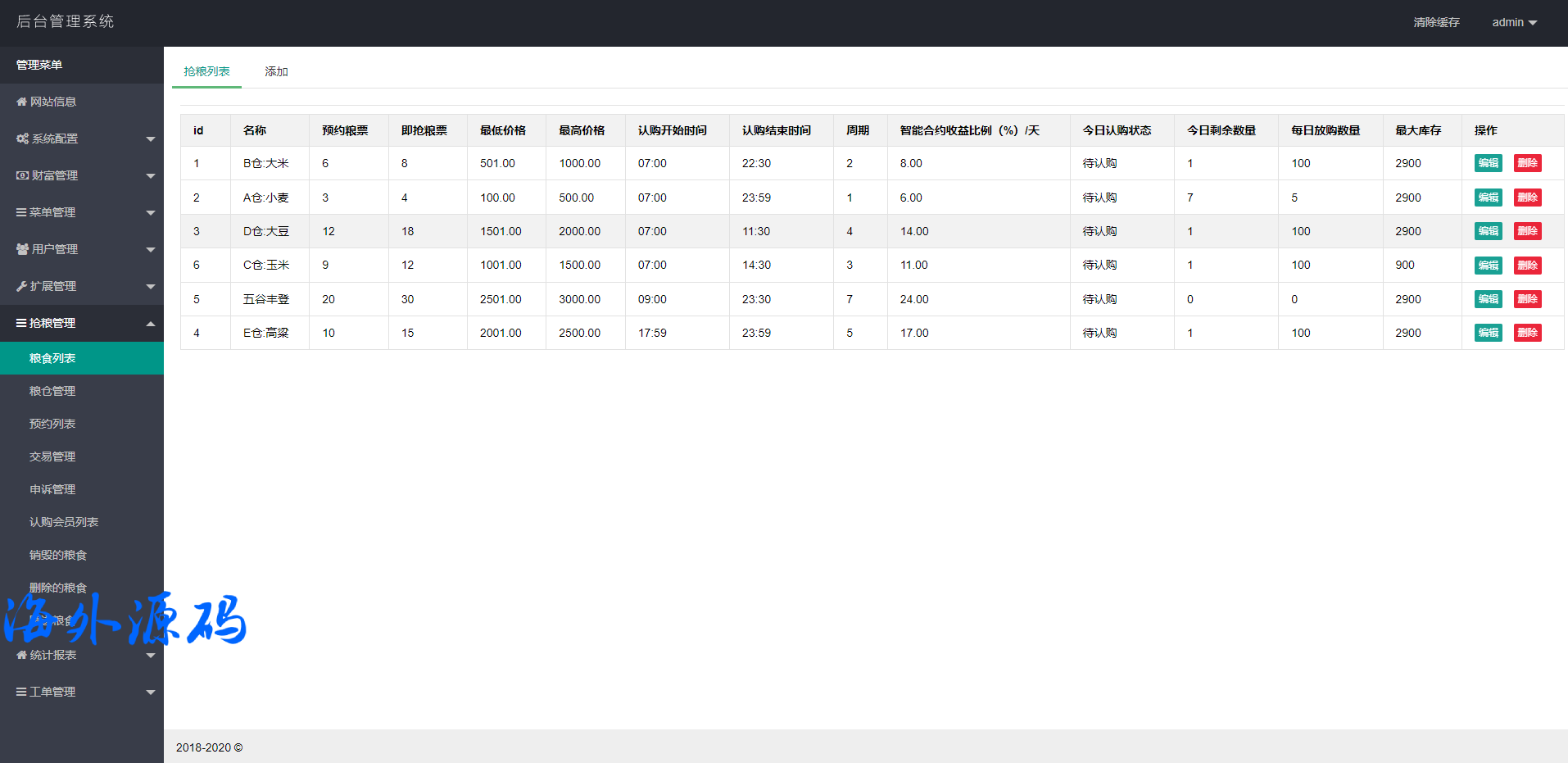Go to 认购会员列表 in sidebar

[x=64, y=522]
